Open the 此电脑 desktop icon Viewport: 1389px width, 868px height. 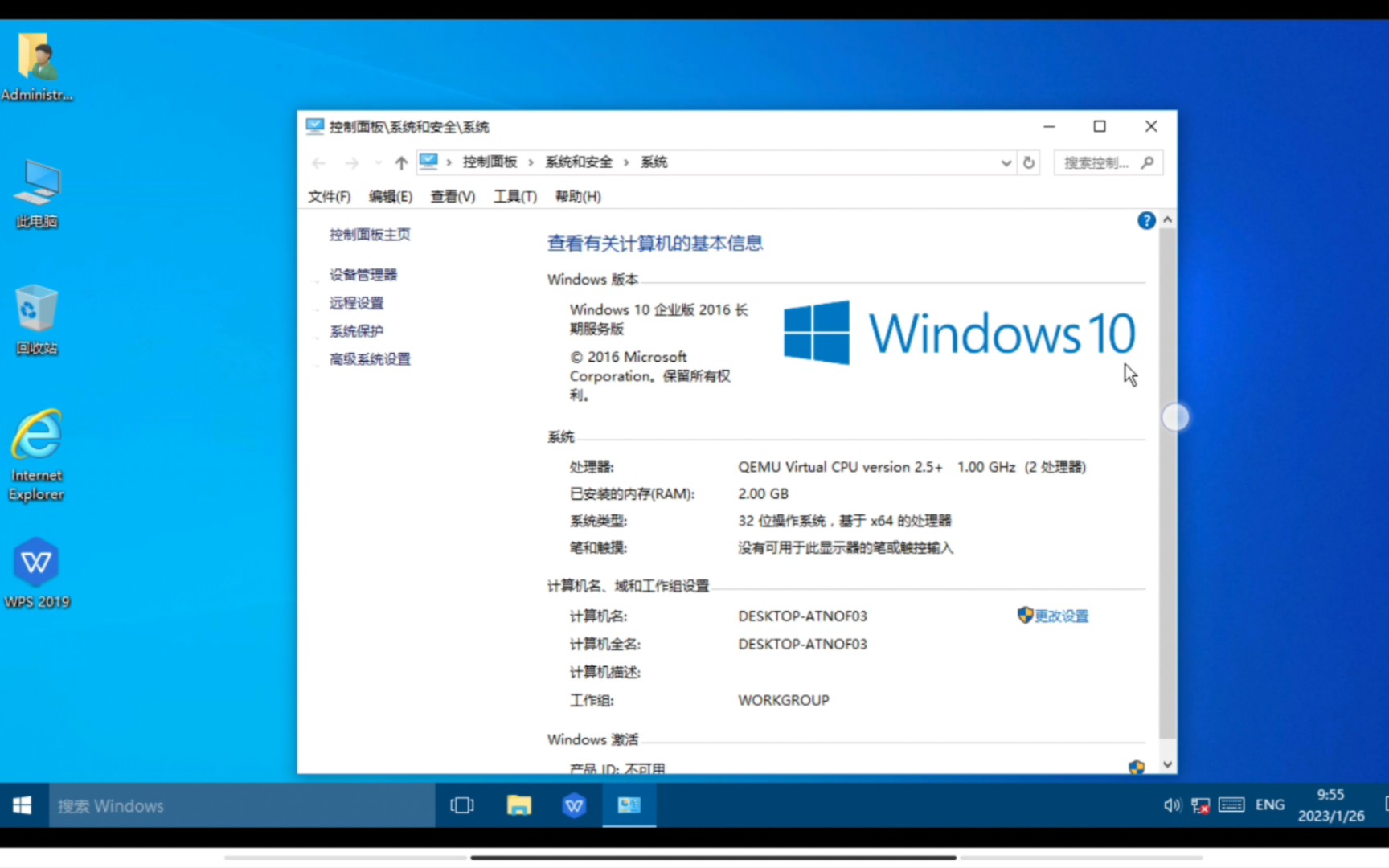pyautogui.click(x=36, y=193)
